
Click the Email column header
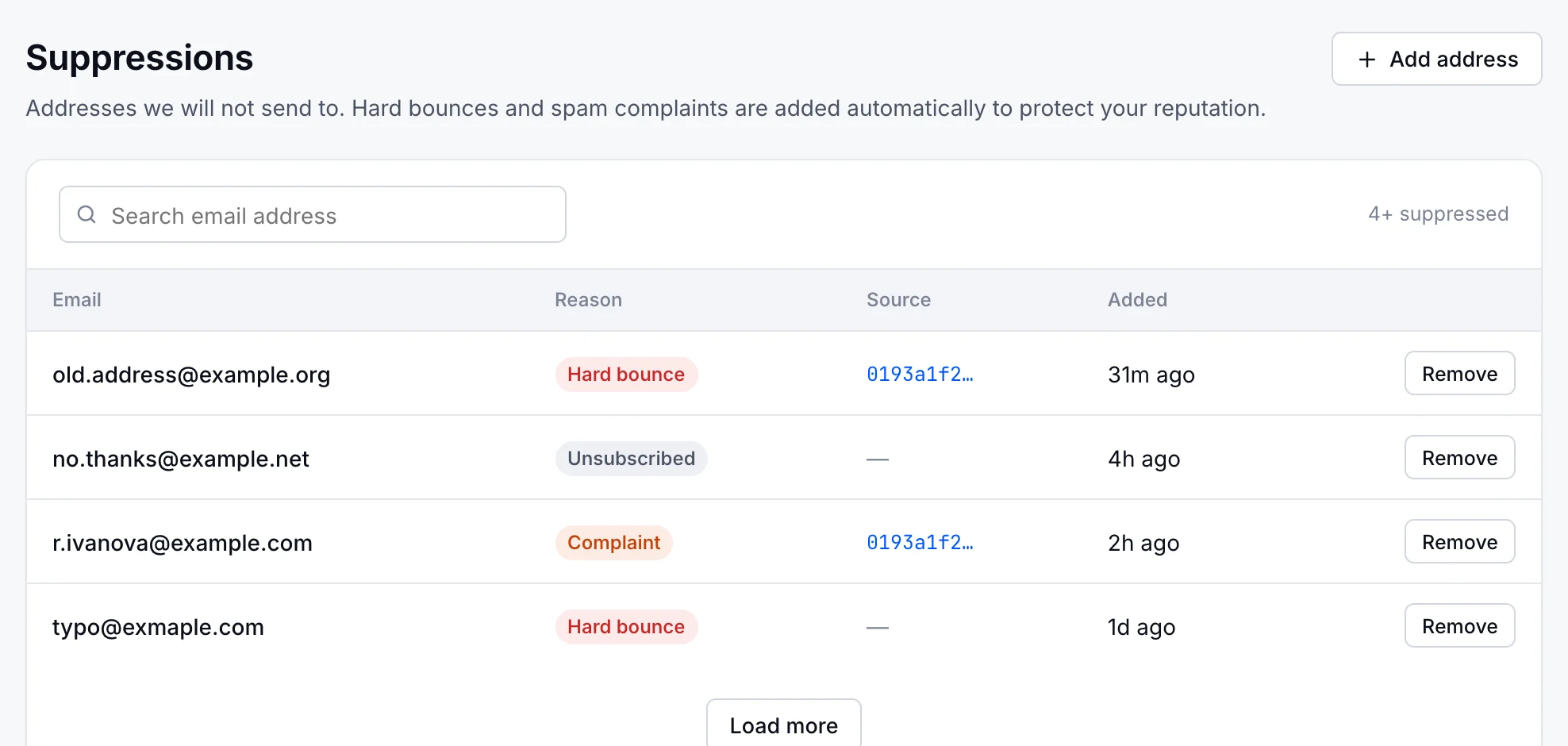pos(77,300)
